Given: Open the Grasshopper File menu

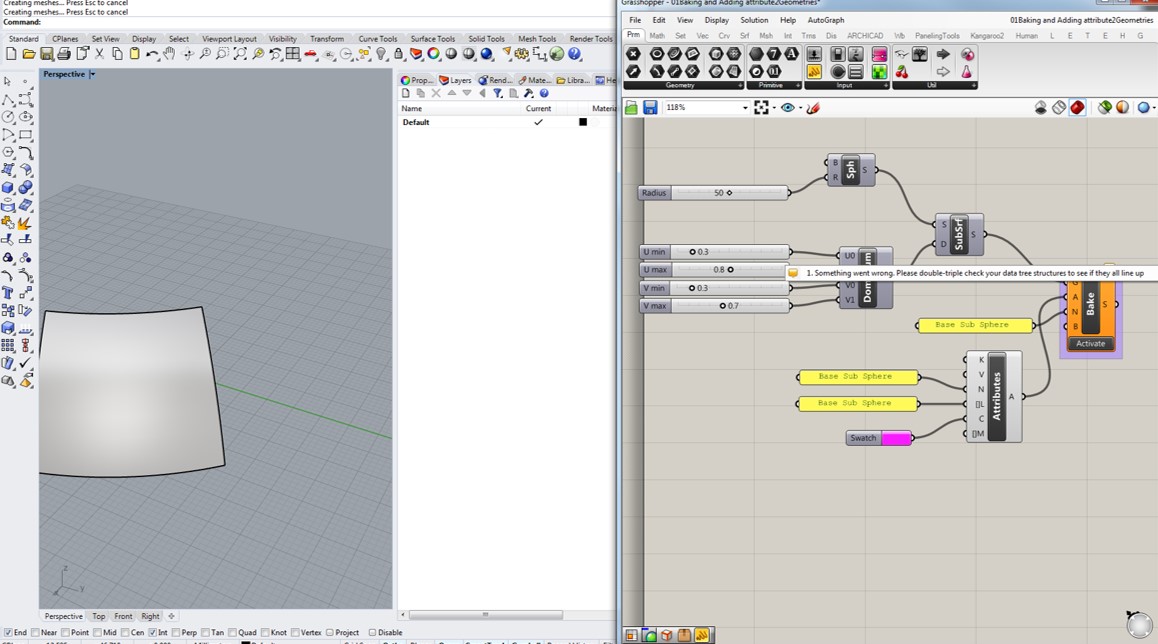Looking at the screenshot, I should coord(635,20).
